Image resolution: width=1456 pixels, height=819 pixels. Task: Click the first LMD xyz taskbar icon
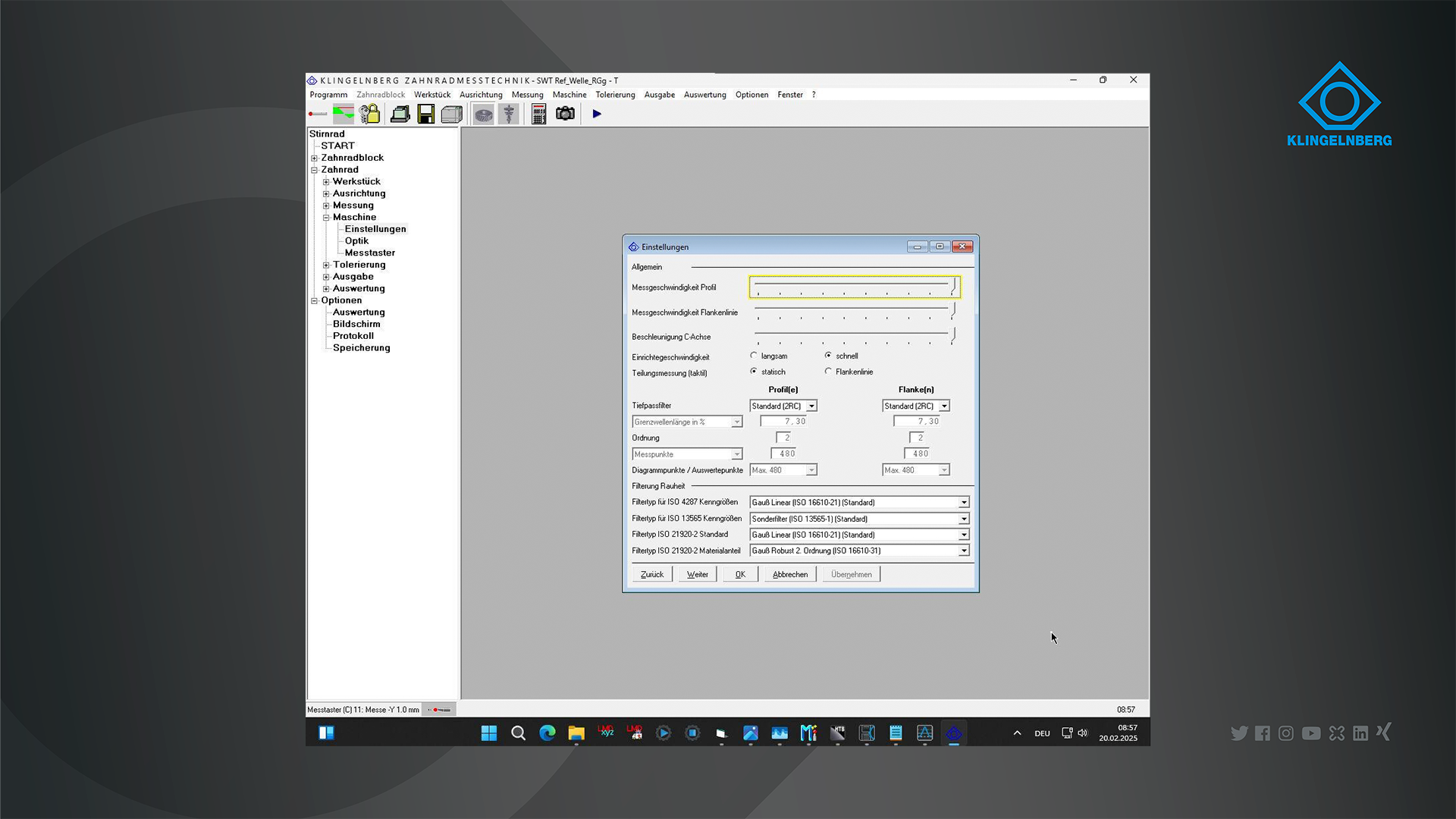coord(606,733)
